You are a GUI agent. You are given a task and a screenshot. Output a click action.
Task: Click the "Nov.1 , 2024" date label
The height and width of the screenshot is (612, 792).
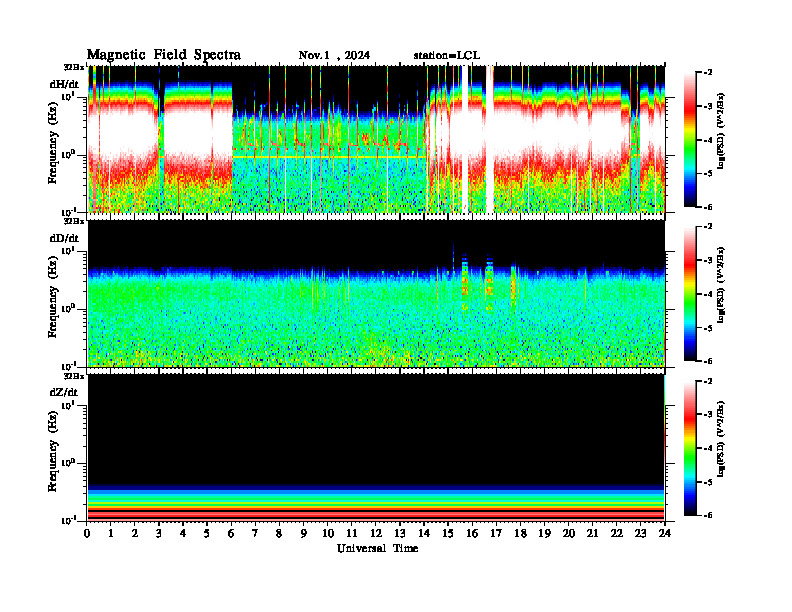334,55
